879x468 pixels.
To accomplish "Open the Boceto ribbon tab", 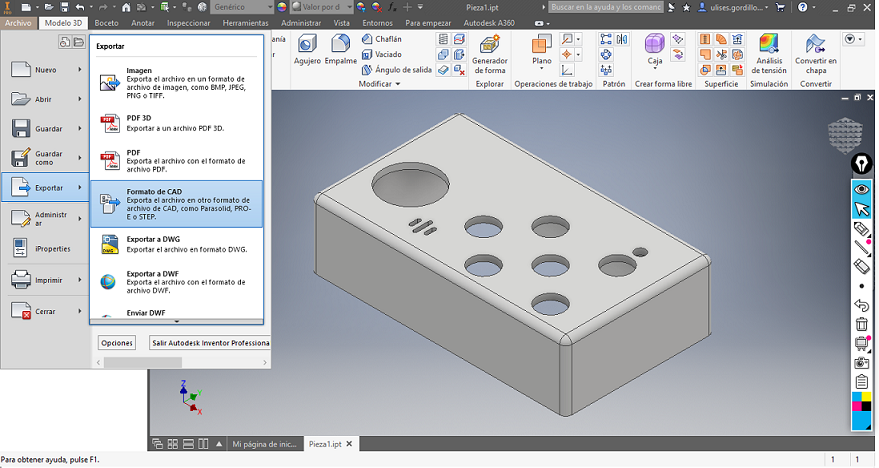I will click(107, 23).
